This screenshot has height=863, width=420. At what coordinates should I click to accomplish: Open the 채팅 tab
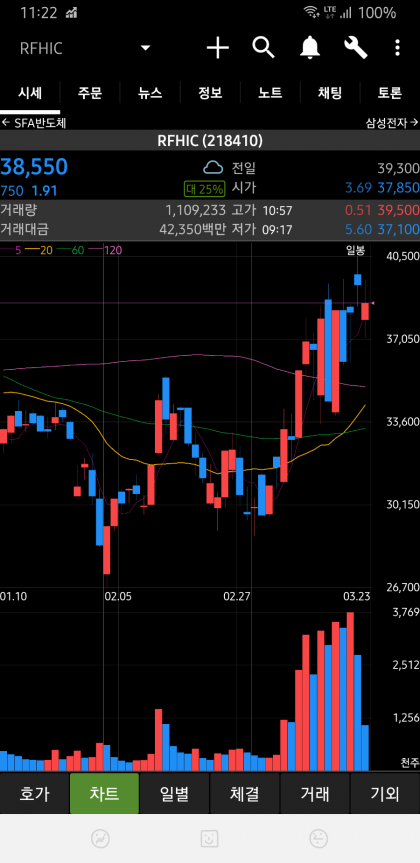tap(330, 93)
